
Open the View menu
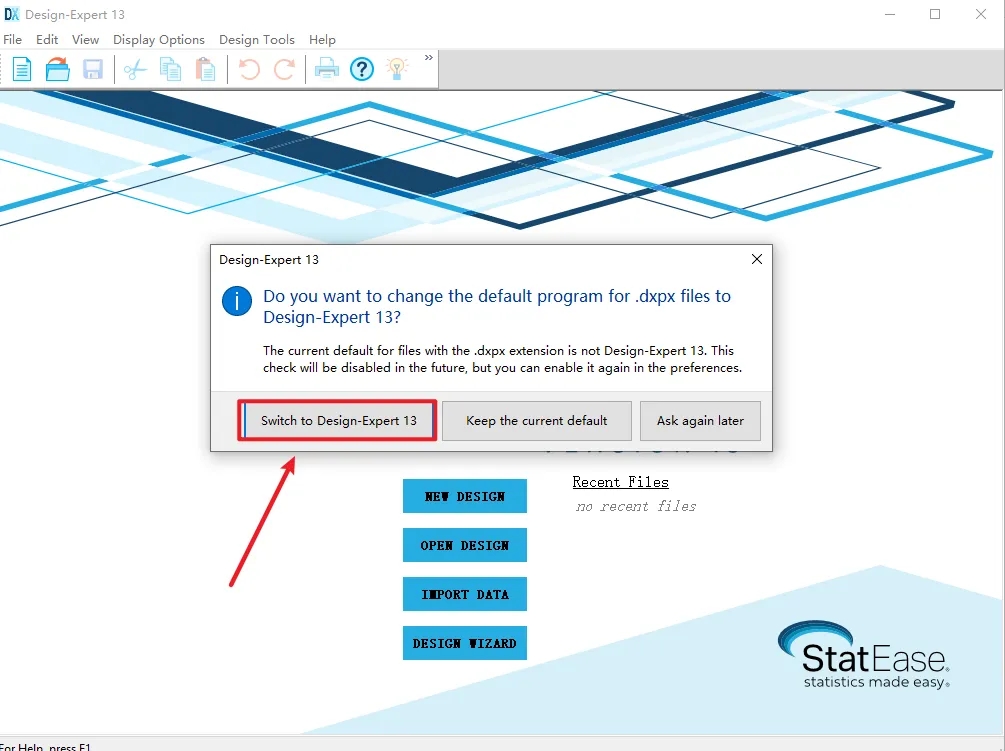click(85, 40)
